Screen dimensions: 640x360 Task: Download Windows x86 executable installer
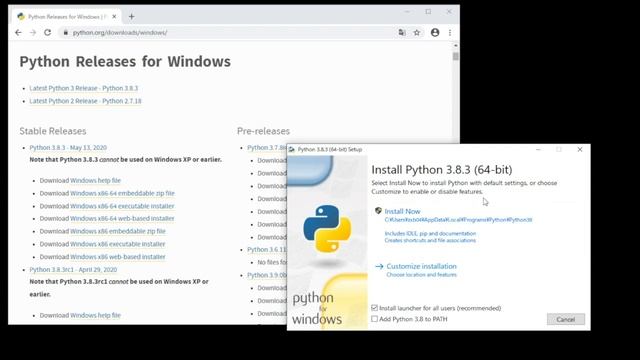click(x=118, y=244)
